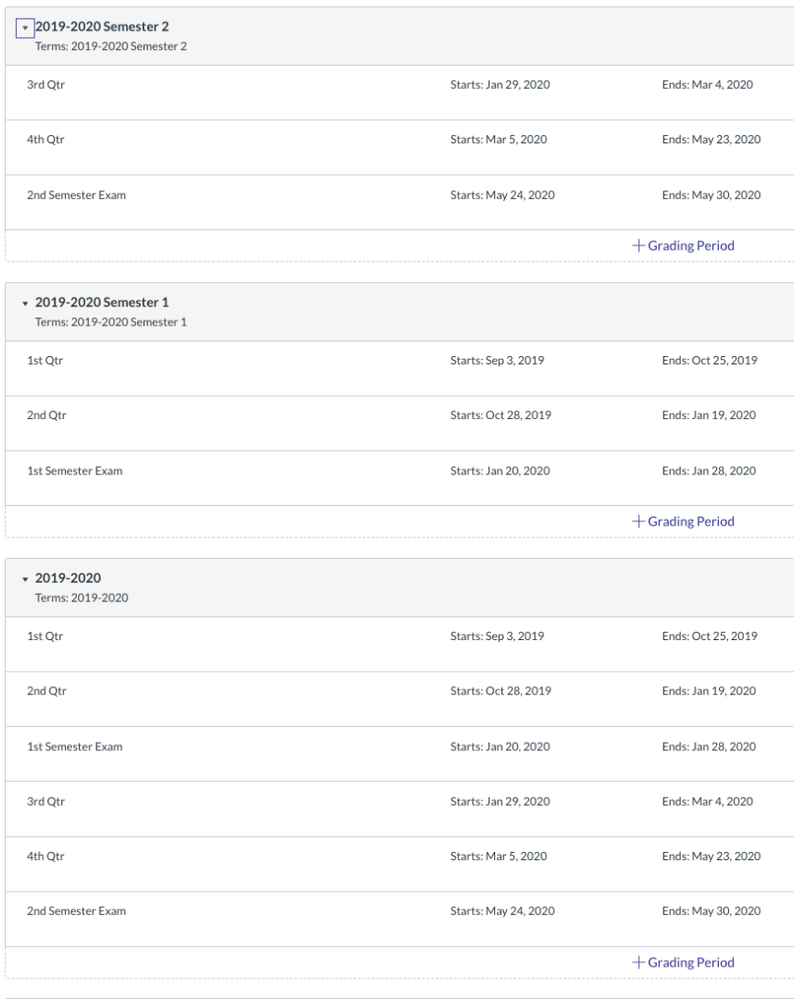Collapse the 2019-2020 full-year set arrow
Image resolution: width=794 pixels, height=999 pixels.
[x=26, y=579]
